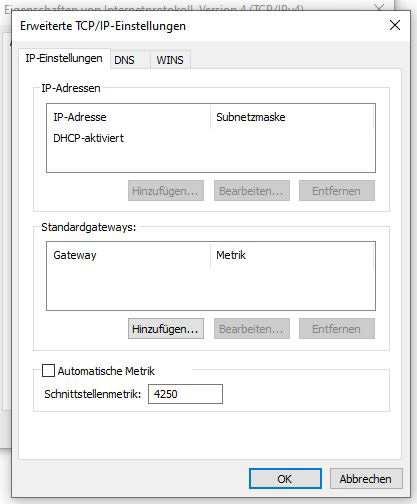The image size is (417, 504).
Task: Click the empty Standardgateways list area
Action: click(211, 288)
